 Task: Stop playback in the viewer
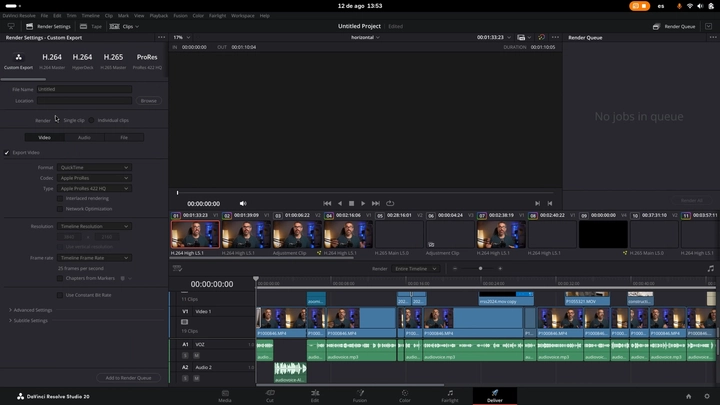[351, 203]
